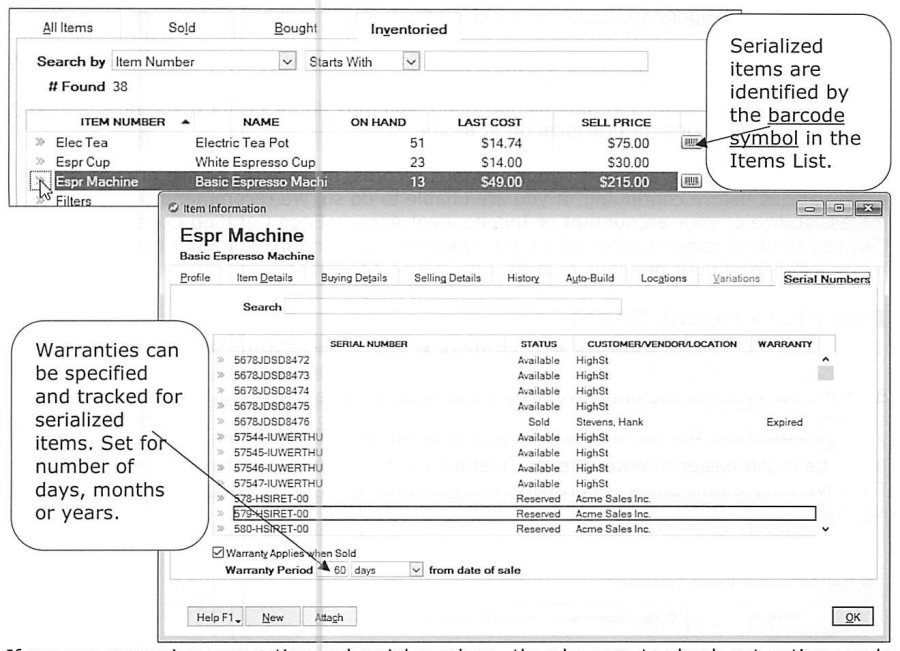Click serial list scrollbar down arrow
This screenshot has width=900, height=651.
pyautogui.click(x=825, y=529)
